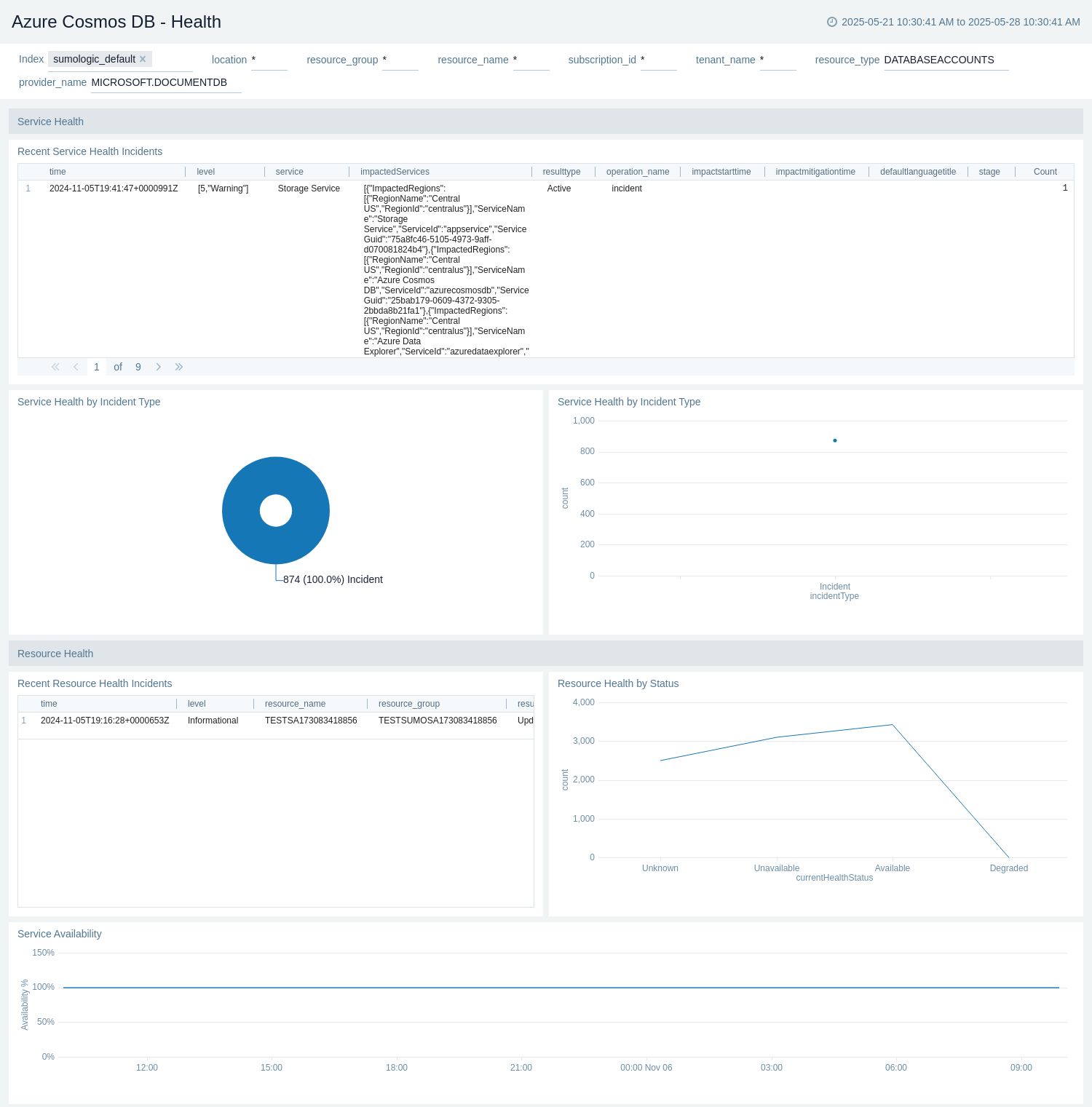The image size is (1092, 1107).
Task: Click the 2024-11-05T19:41:47 time cell
Action: coord(114,189)
